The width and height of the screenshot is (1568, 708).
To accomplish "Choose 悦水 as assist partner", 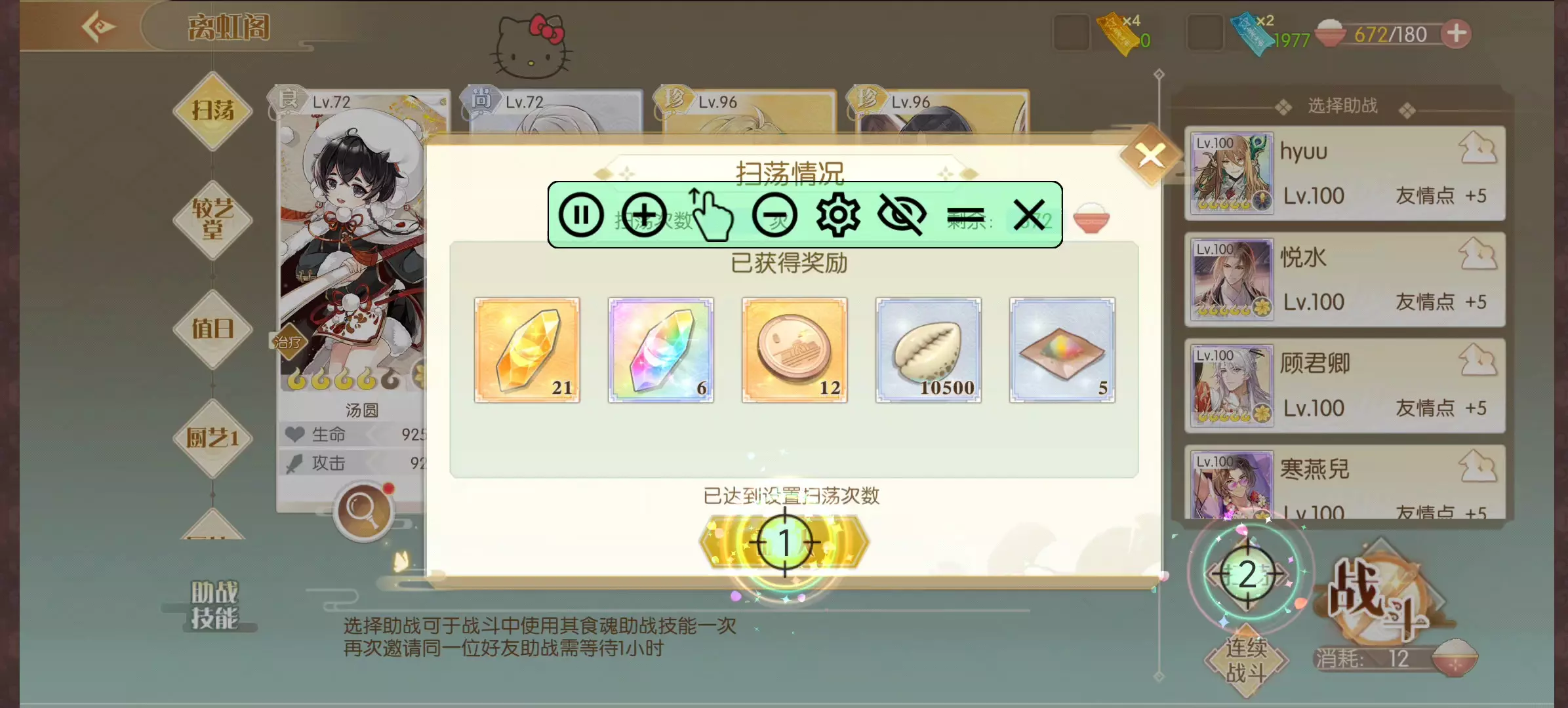I will tap(1344, 279).
